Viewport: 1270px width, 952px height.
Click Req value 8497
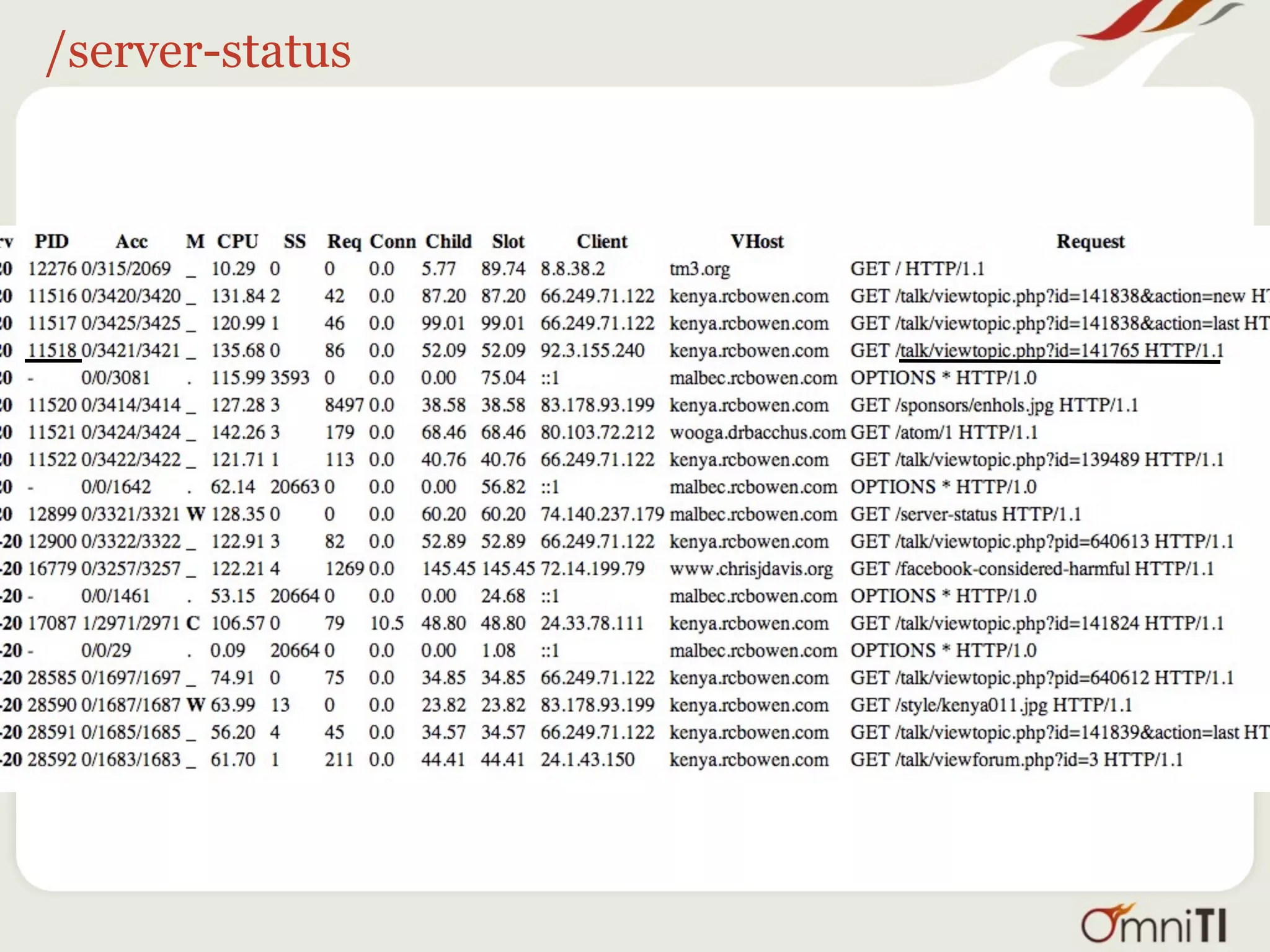coord(344,405)
